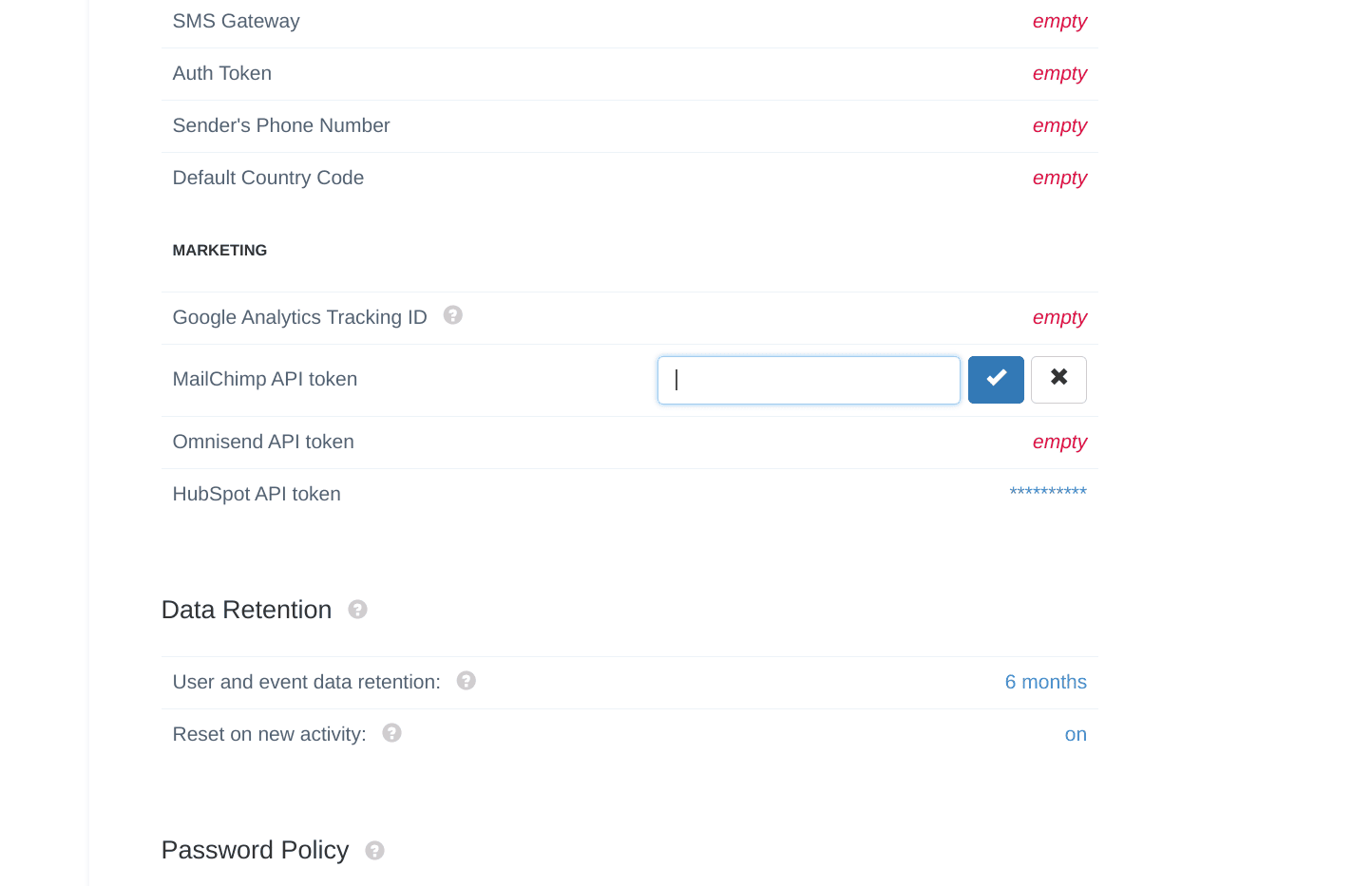This screenshot has height=886, width=1372.
Task: Focus the MailChimp API token text field
Action: (x=809, y=380)
